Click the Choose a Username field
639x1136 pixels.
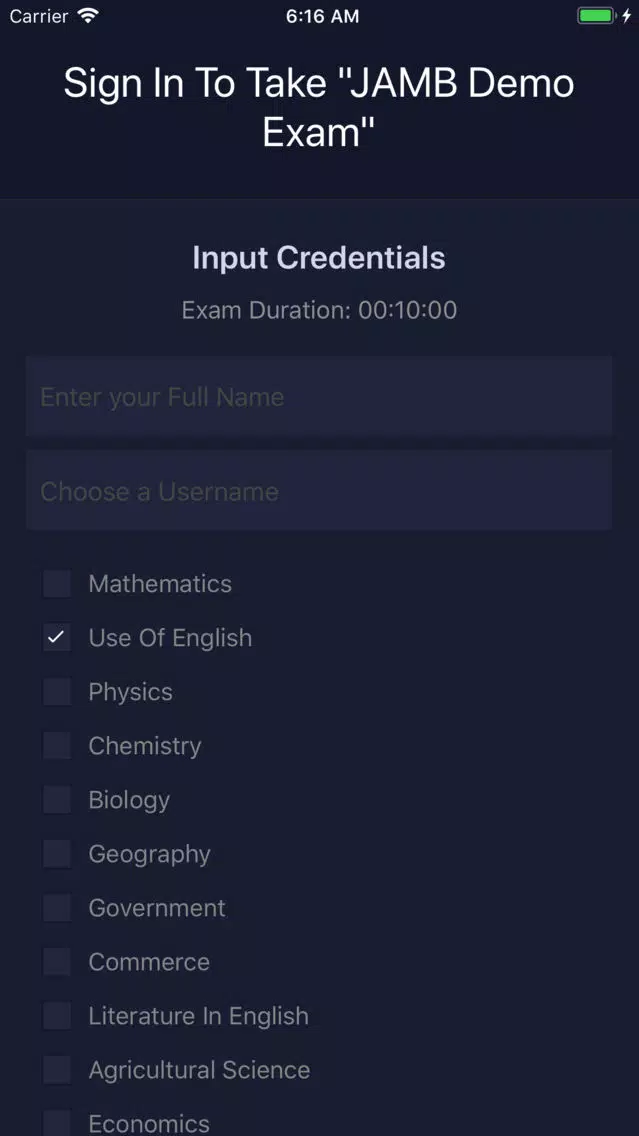pos(319,490)
